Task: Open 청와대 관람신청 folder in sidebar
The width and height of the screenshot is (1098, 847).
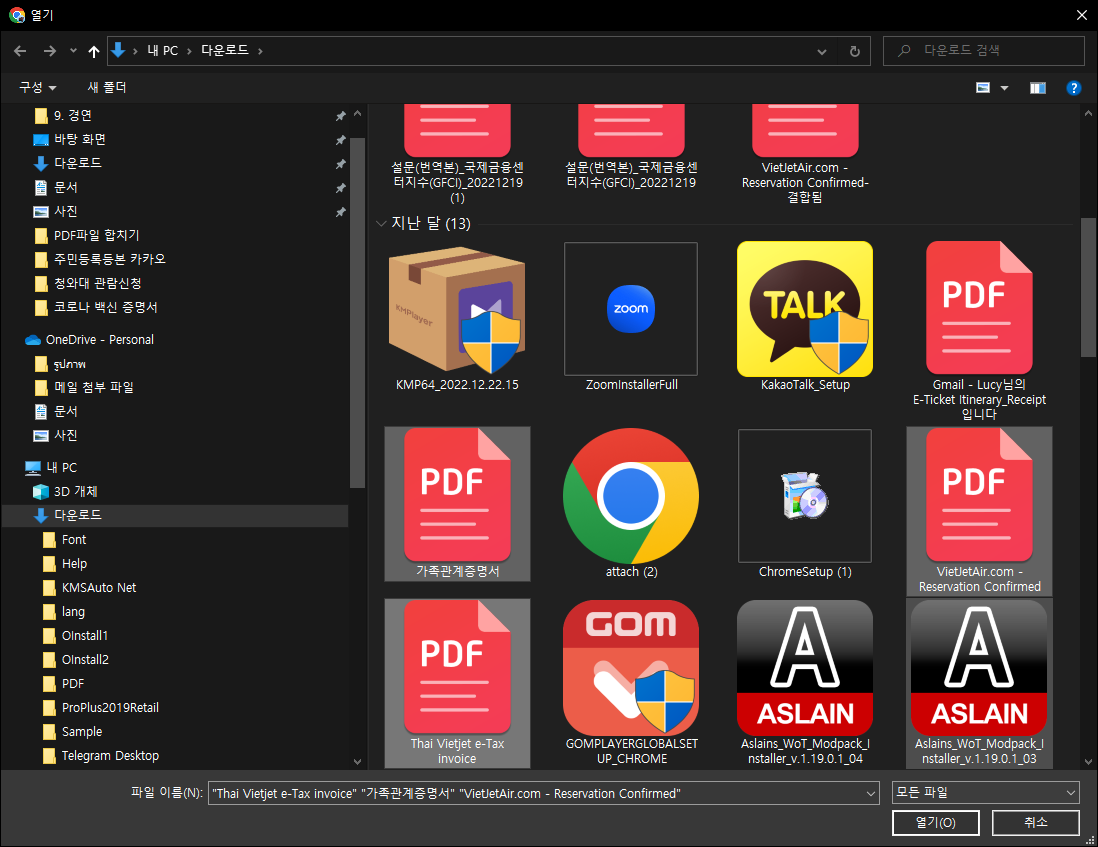Action: point(97,284)
